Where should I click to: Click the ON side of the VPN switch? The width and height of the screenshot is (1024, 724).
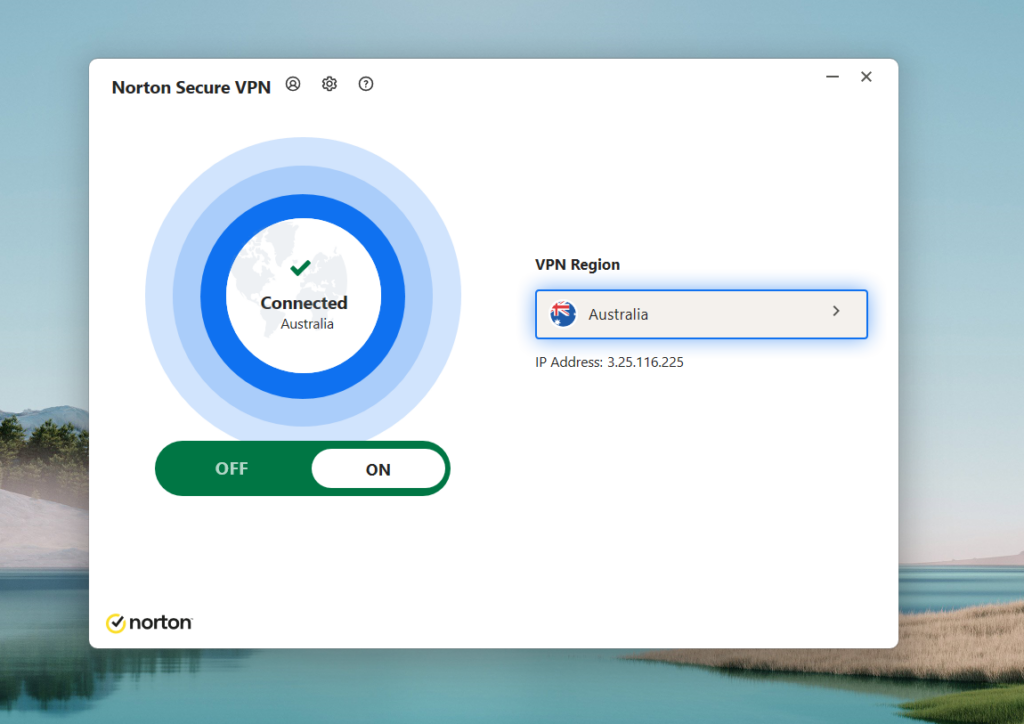(379, 468)
